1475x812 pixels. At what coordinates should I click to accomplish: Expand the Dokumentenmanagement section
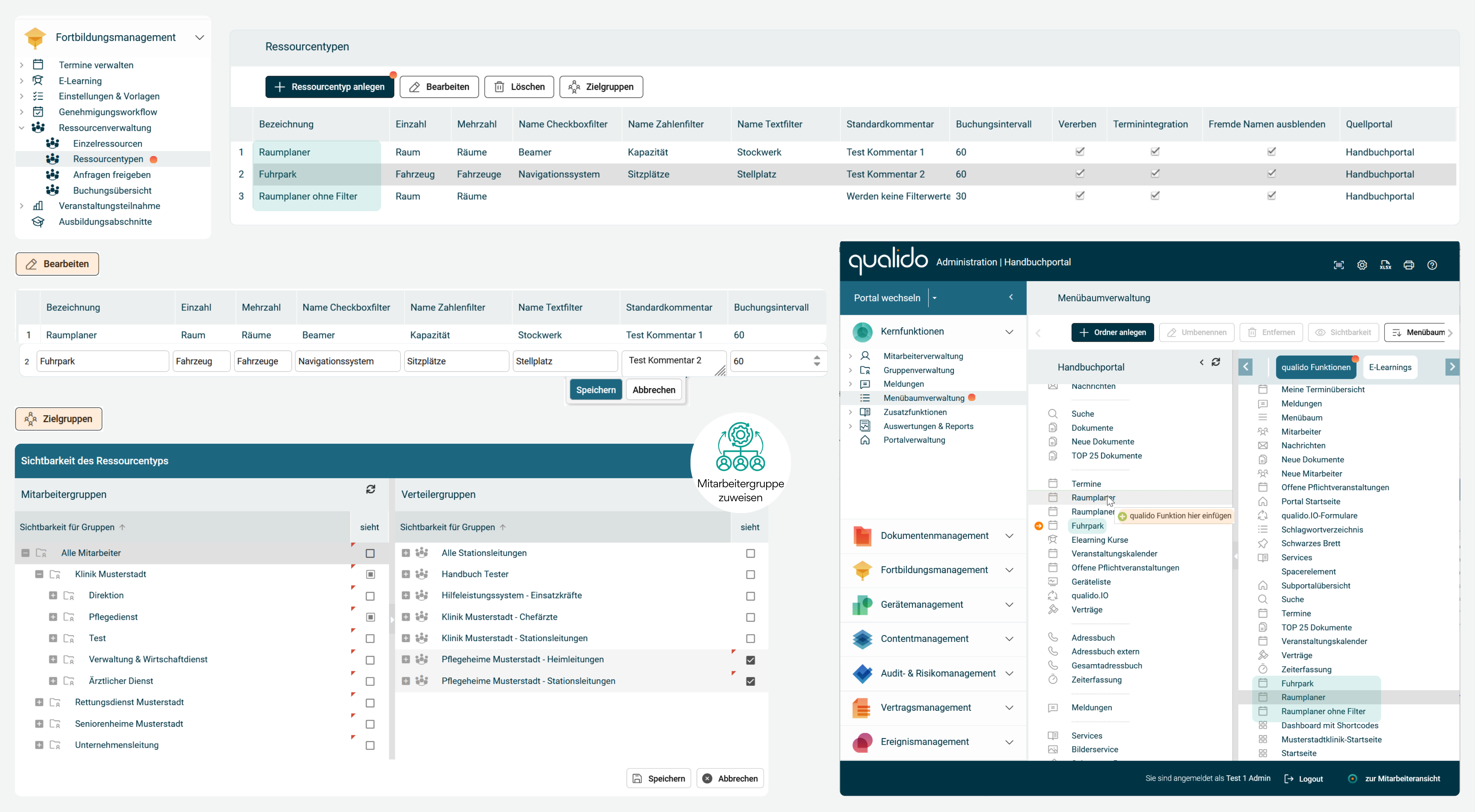coord(1009,536)
